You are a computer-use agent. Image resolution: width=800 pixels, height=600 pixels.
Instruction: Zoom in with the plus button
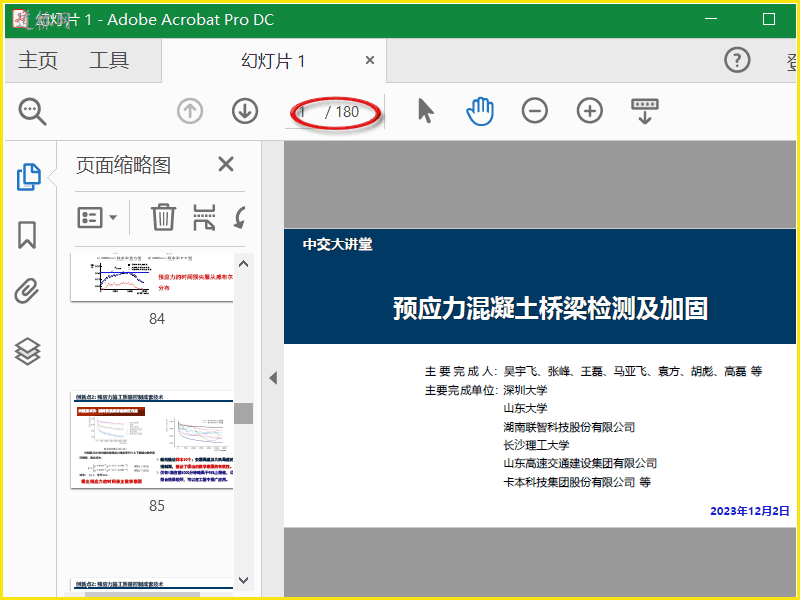point(590,111)
